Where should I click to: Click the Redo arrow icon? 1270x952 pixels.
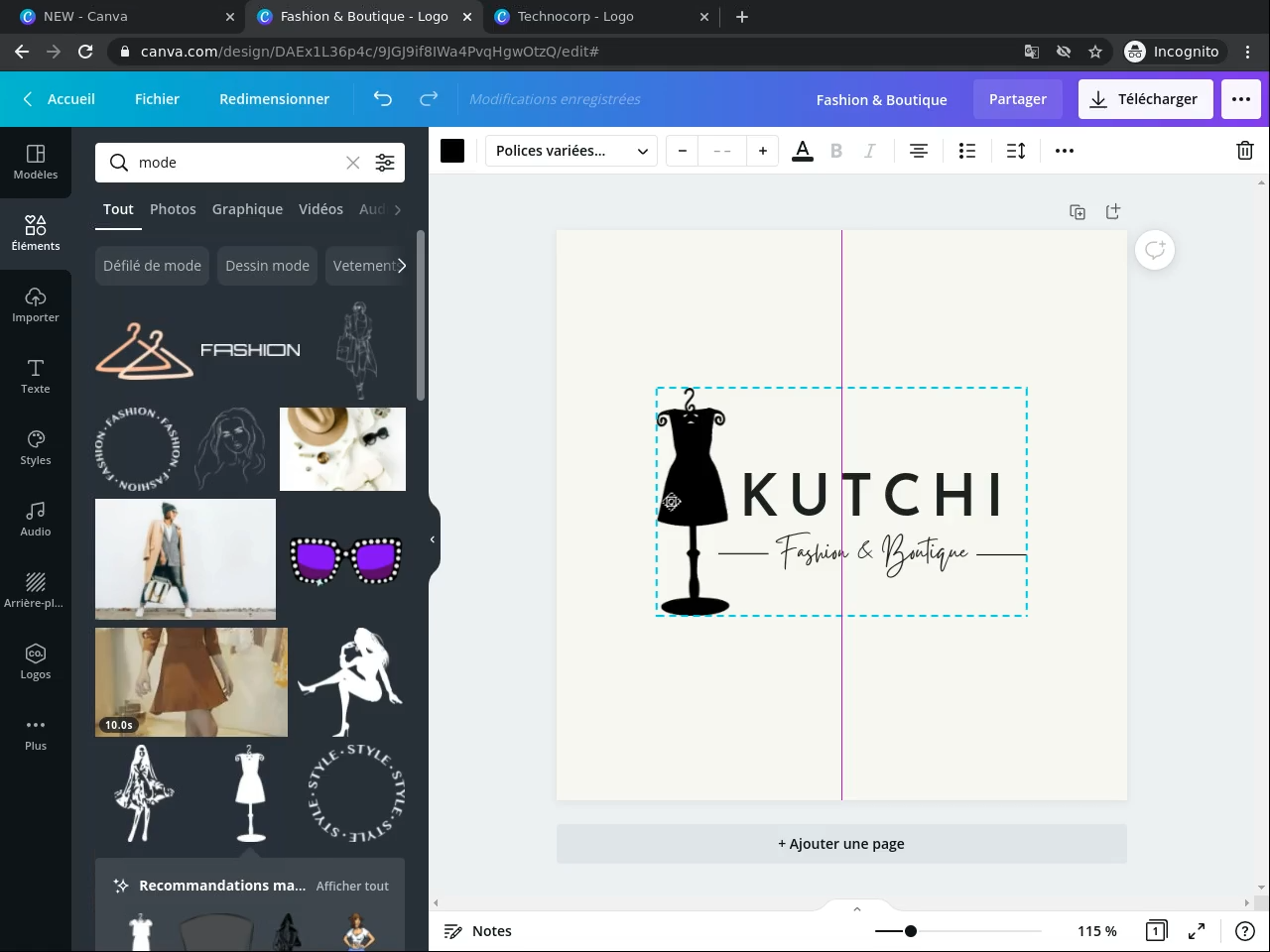click(429, 99)
